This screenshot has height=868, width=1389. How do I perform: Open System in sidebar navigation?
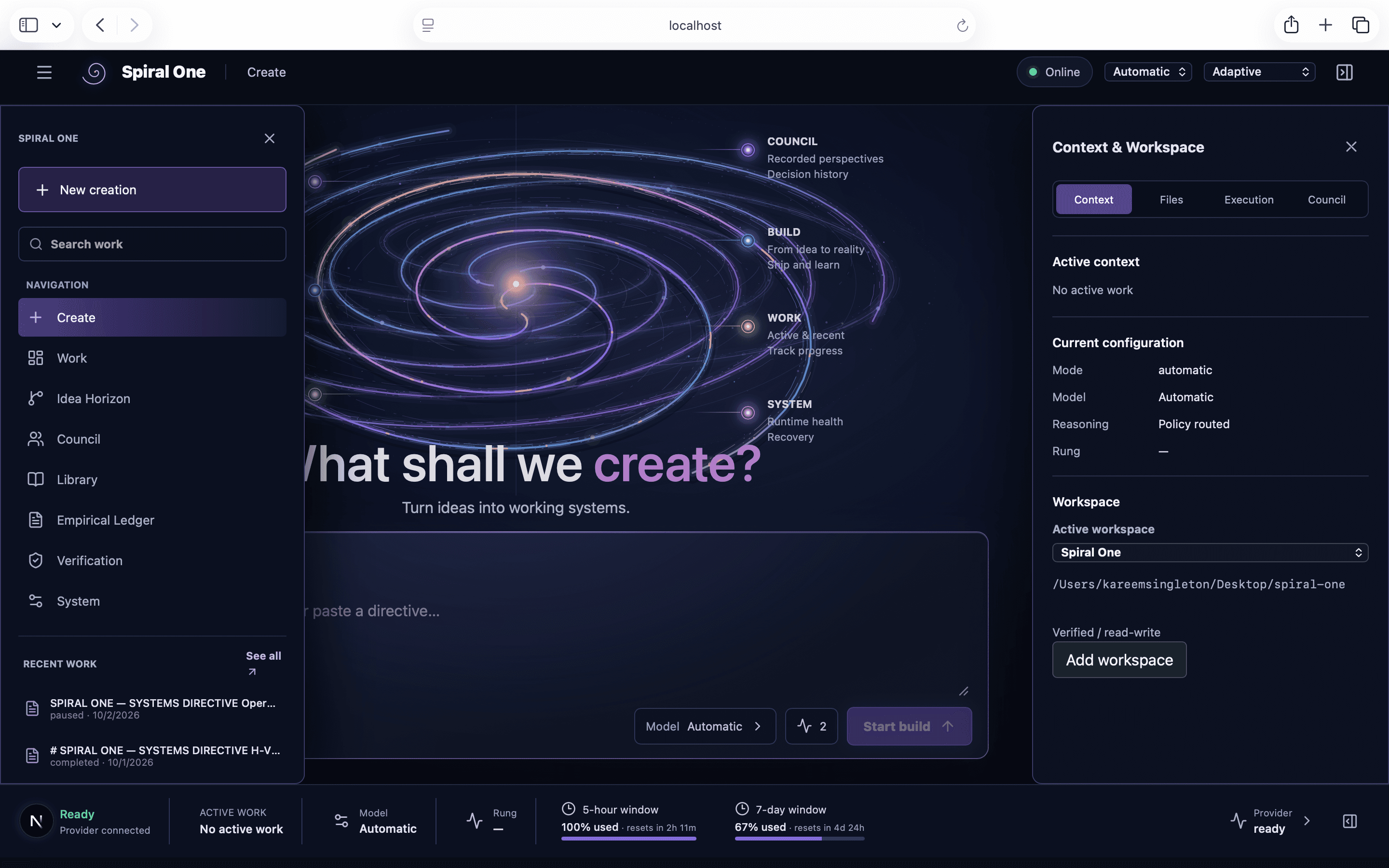coord(152,601)
